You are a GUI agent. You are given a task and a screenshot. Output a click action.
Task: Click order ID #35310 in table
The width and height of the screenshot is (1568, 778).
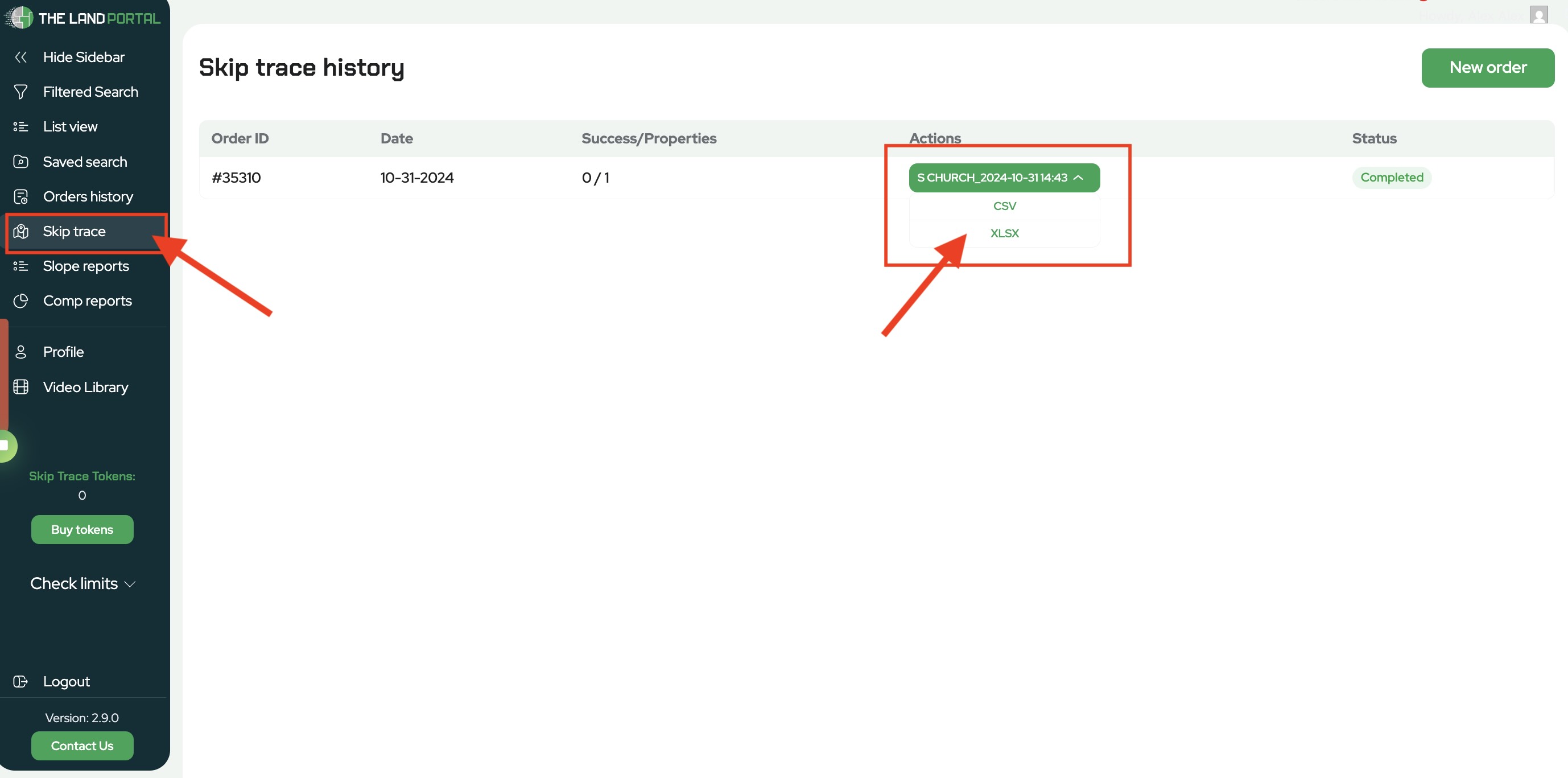click(236, 178)
